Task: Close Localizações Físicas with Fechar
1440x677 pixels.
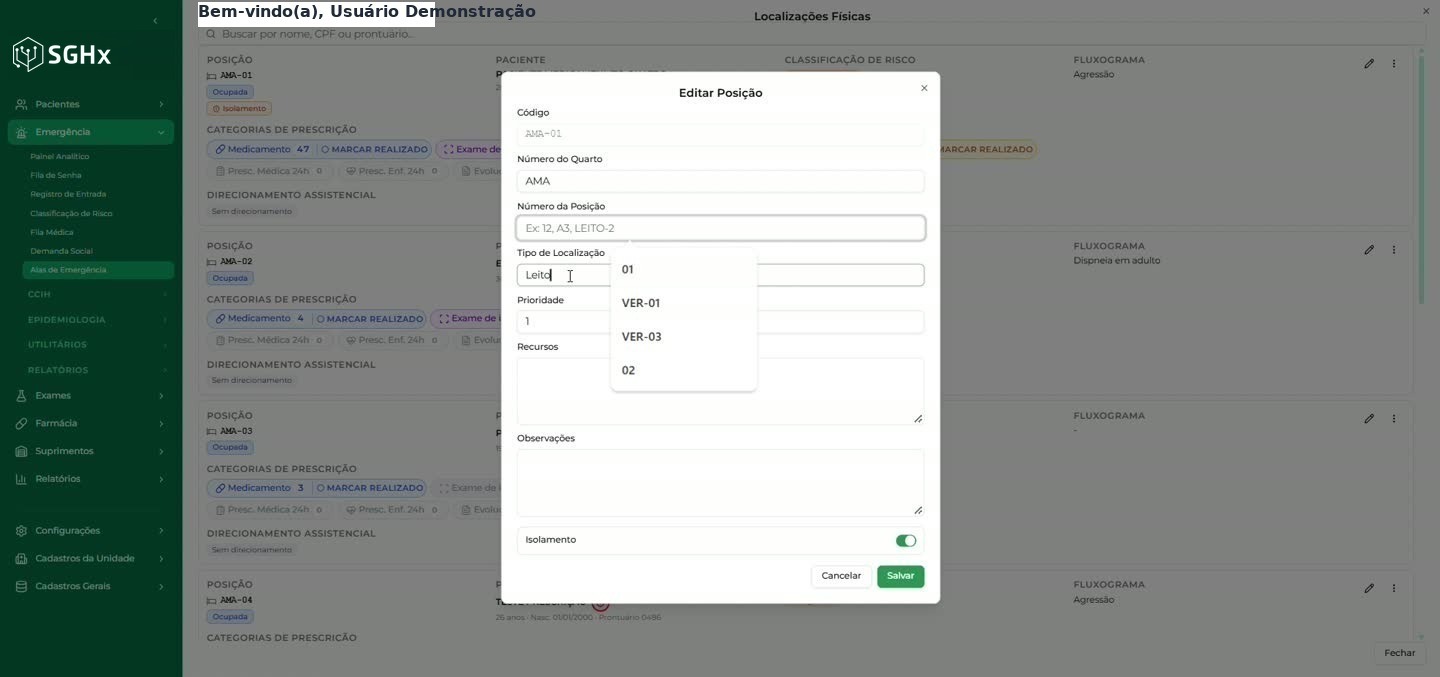Action: (x=1399, y=653)
